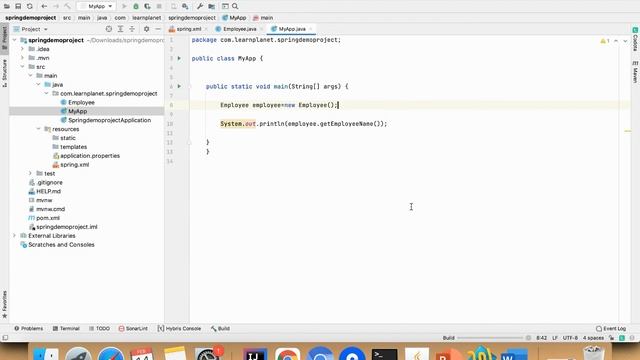Viewport: 640px width, 360px height.
Task: Open the Maven side tool window
Action: (635, 72)
